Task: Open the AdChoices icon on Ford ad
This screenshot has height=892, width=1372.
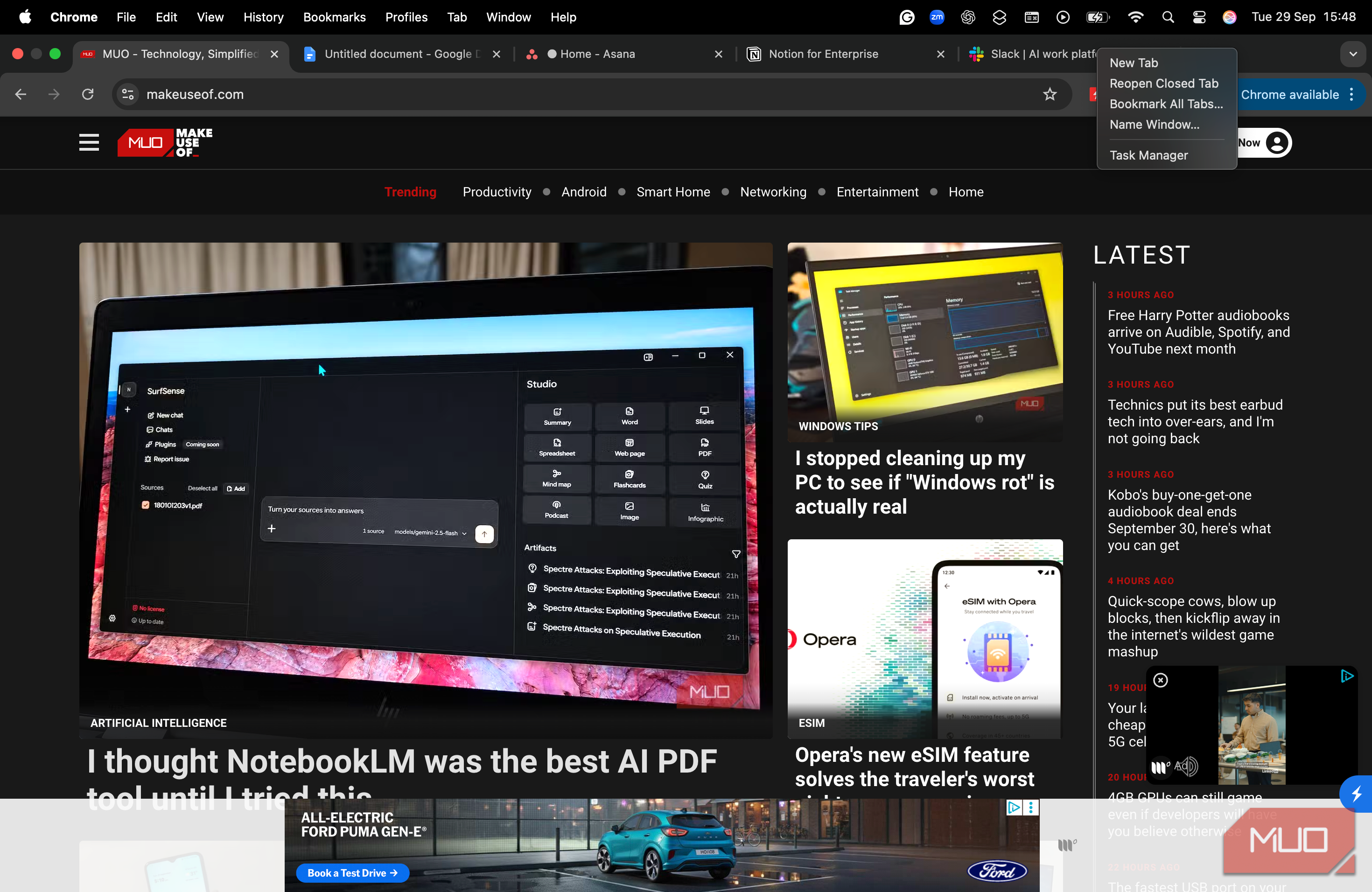Action: 1014,807
